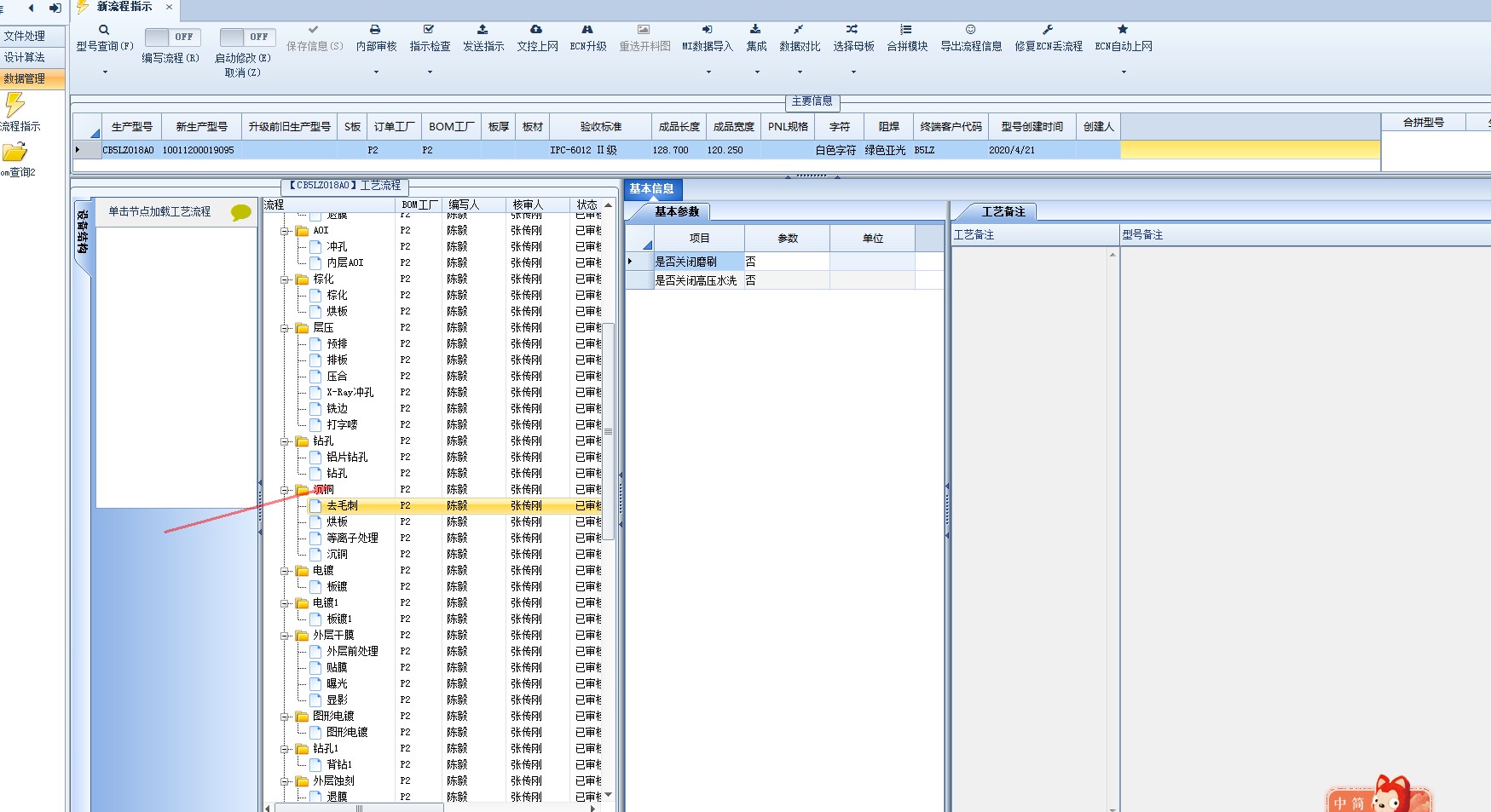Click the 型号查询 search icon
This screenshot has height=812, width=1491.
tap(104, 30)
